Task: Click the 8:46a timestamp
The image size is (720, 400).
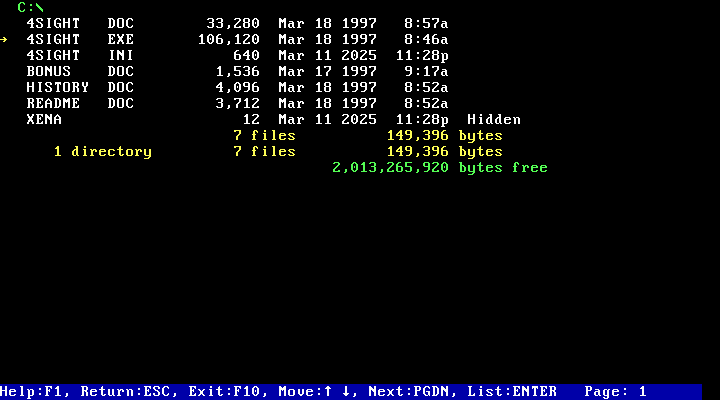Action: tap(427, 39)
